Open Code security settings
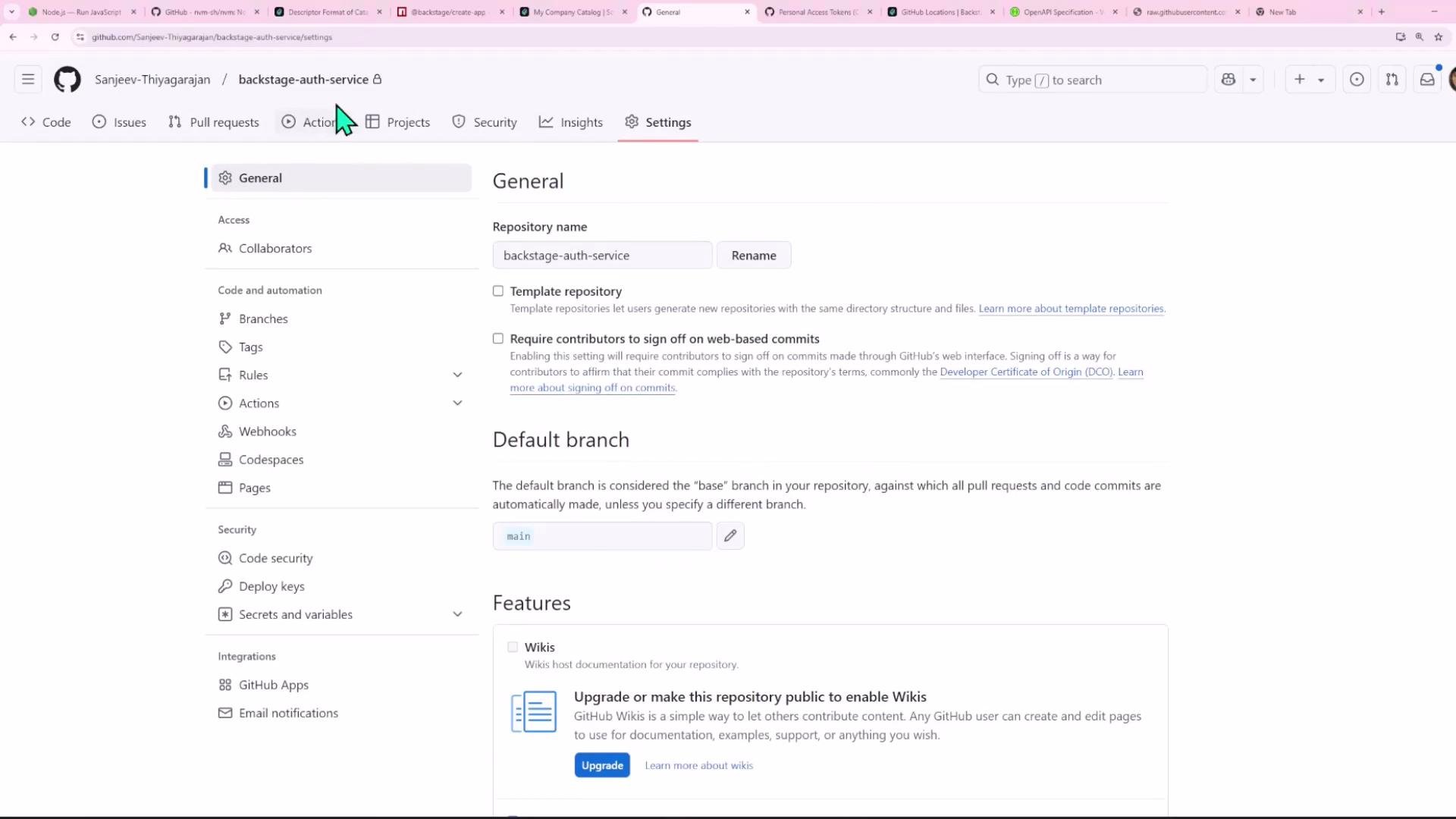Viewport: 1456px width, 819px height. pos(341,558)
